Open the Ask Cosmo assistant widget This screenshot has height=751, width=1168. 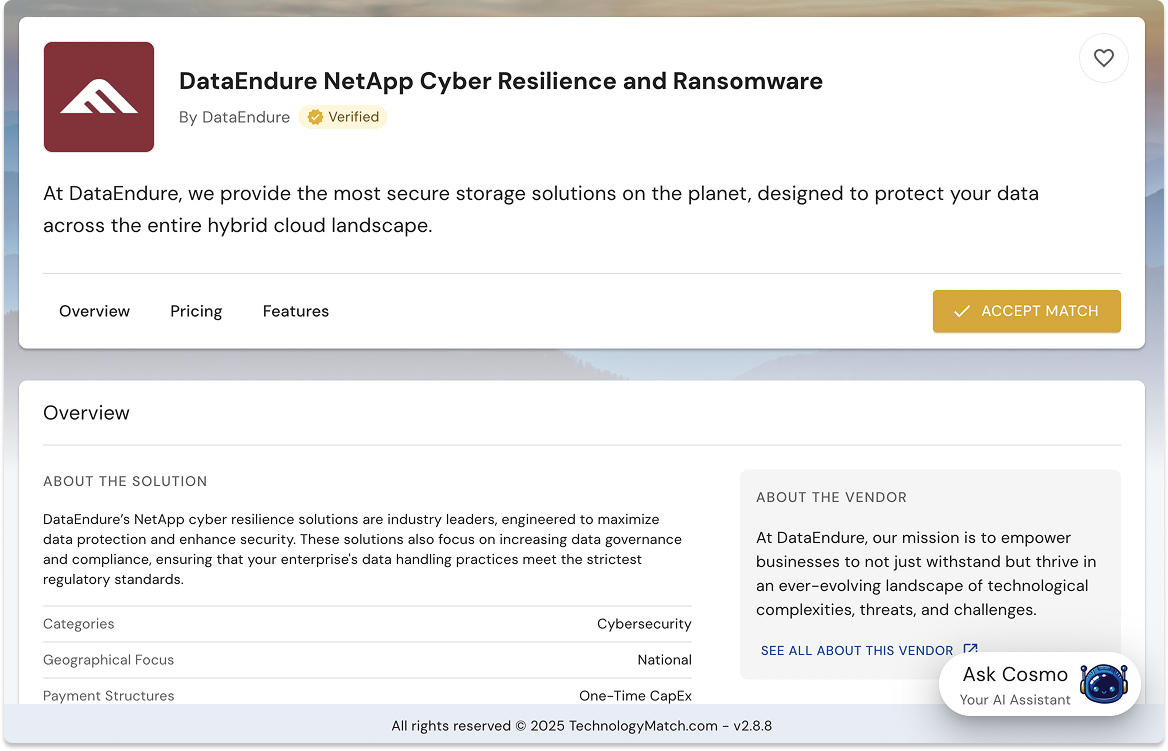click(1040, 684)
